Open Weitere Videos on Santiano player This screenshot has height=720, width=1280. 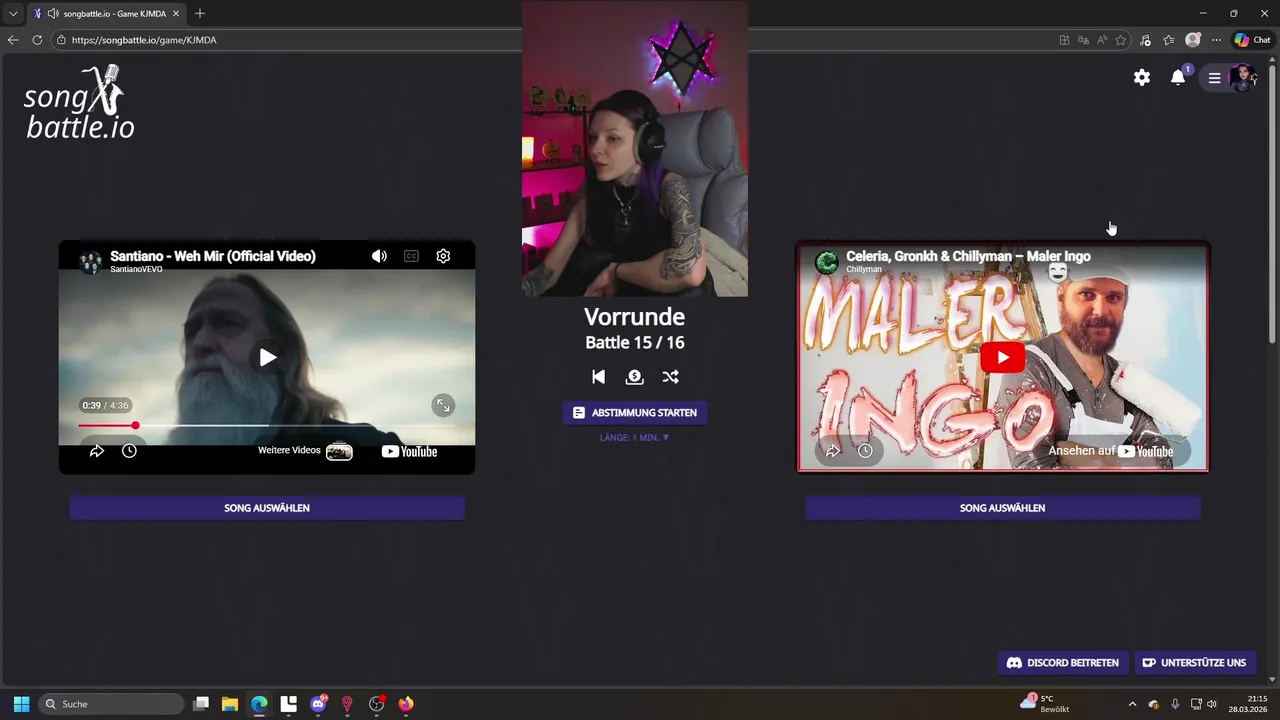pos(305,451)
